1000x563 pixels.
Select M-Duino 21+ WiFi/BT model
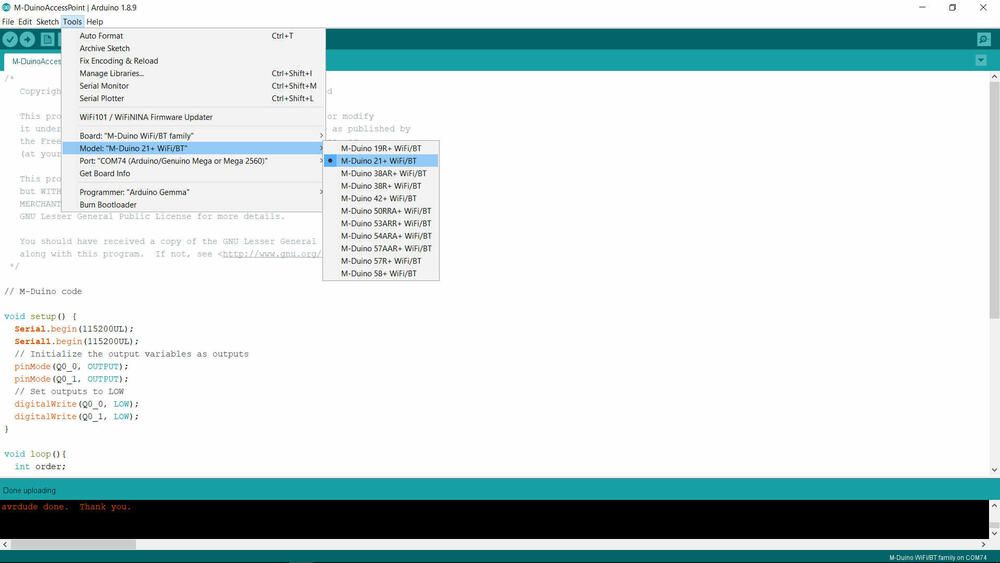(381, 161)
